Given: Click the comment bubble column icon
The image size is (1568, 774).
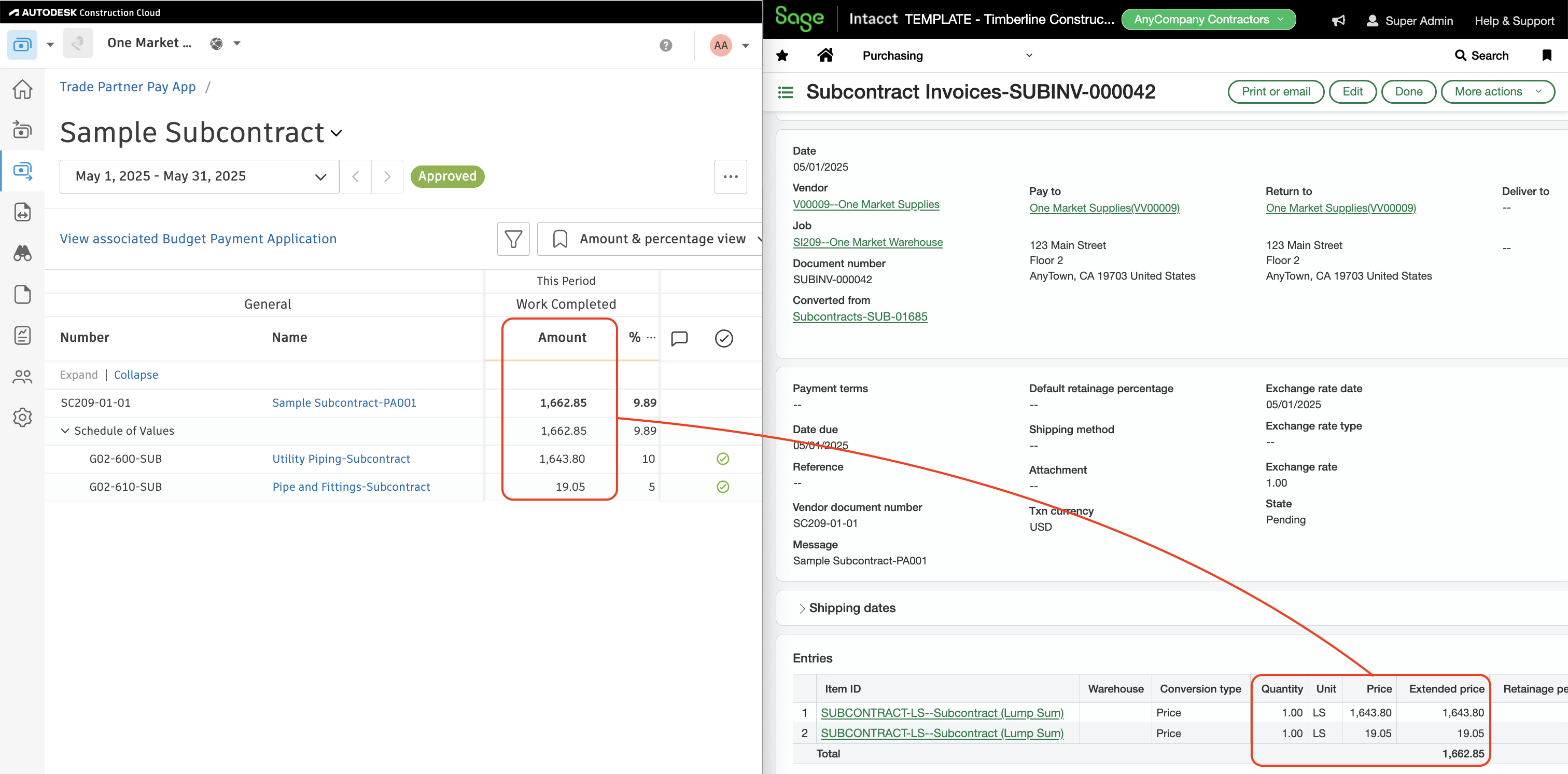Looking at the screenshot, I should tap(679, 338).
